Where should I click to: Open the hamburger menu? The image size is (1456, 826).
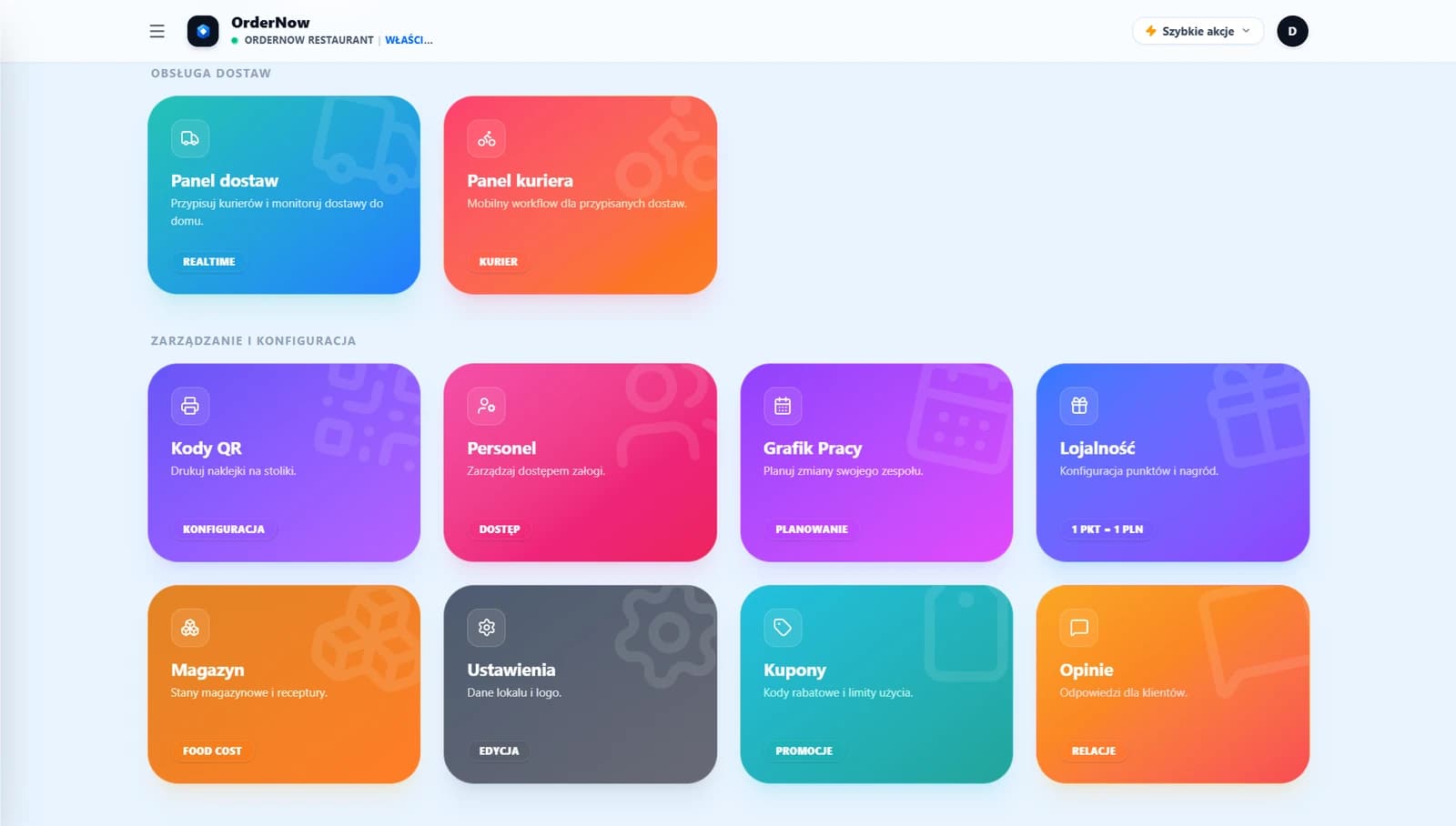(157, 31)
